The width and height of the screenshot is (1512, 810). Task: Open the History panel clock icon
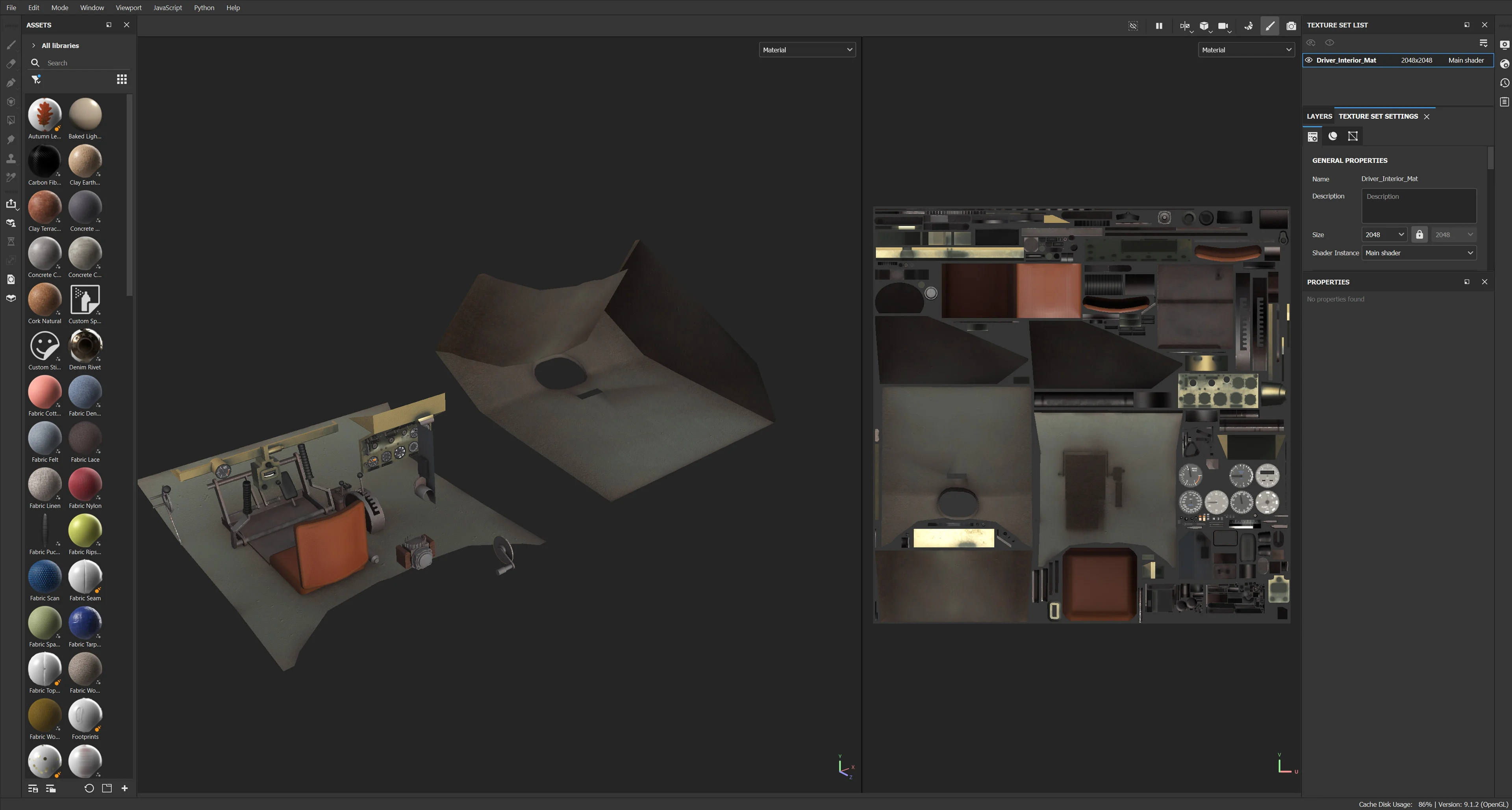1505,83
